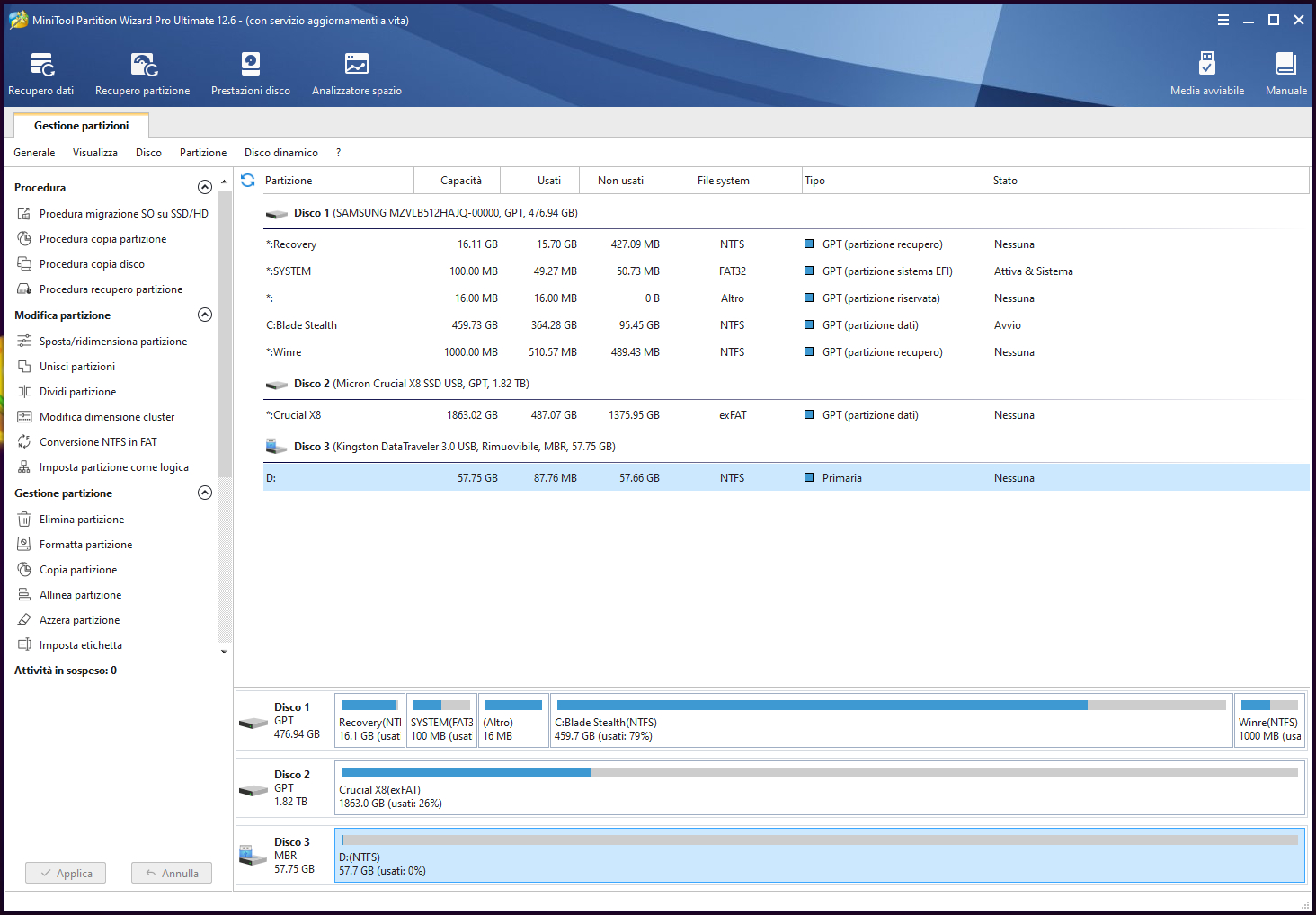The height and width of the screenshot is (915, 1316).
Task: Collapse the Modifica partizione section
Action: tap(205, 315)
